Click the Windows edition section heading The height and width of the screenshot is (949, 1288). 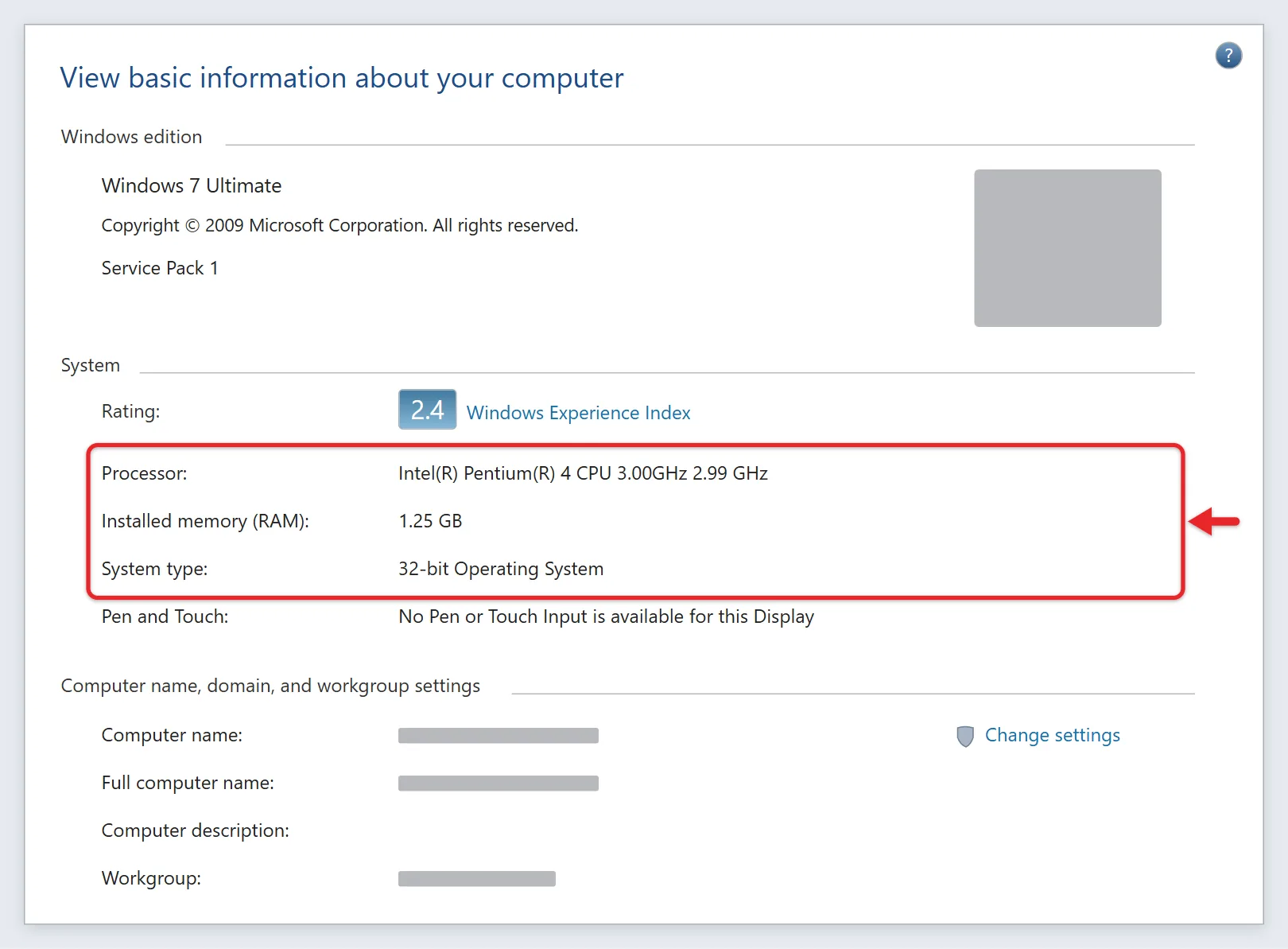coord(131,137)
